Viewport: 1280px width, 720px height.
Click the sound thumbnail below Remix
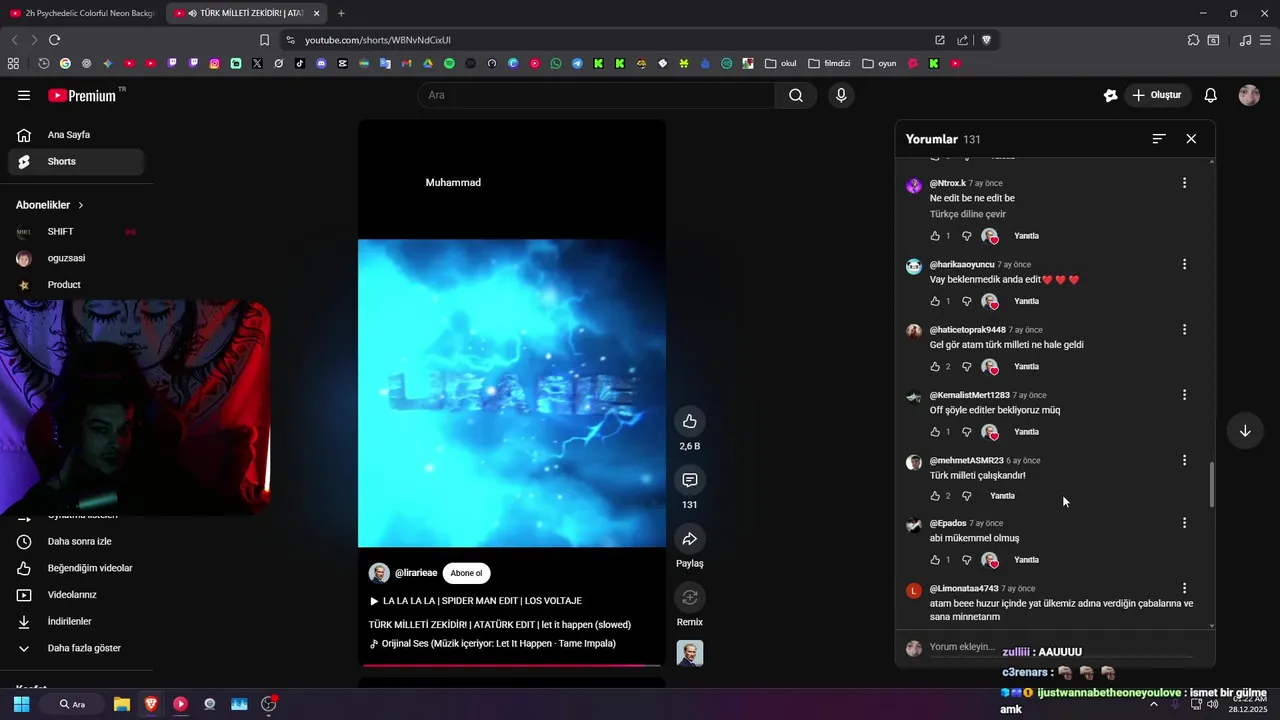pyautogui.click(x=689, y=653)
